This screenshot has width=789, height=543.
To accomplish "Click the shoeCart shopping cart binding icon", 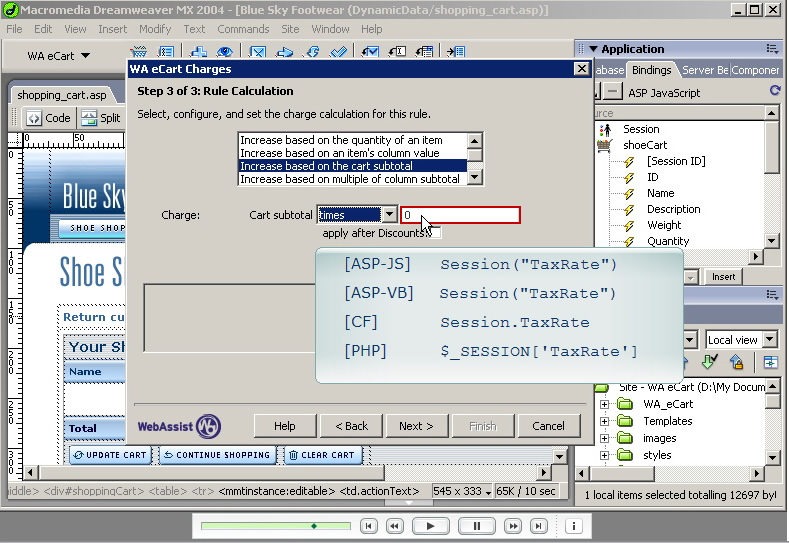I will [x=604, y=145].
